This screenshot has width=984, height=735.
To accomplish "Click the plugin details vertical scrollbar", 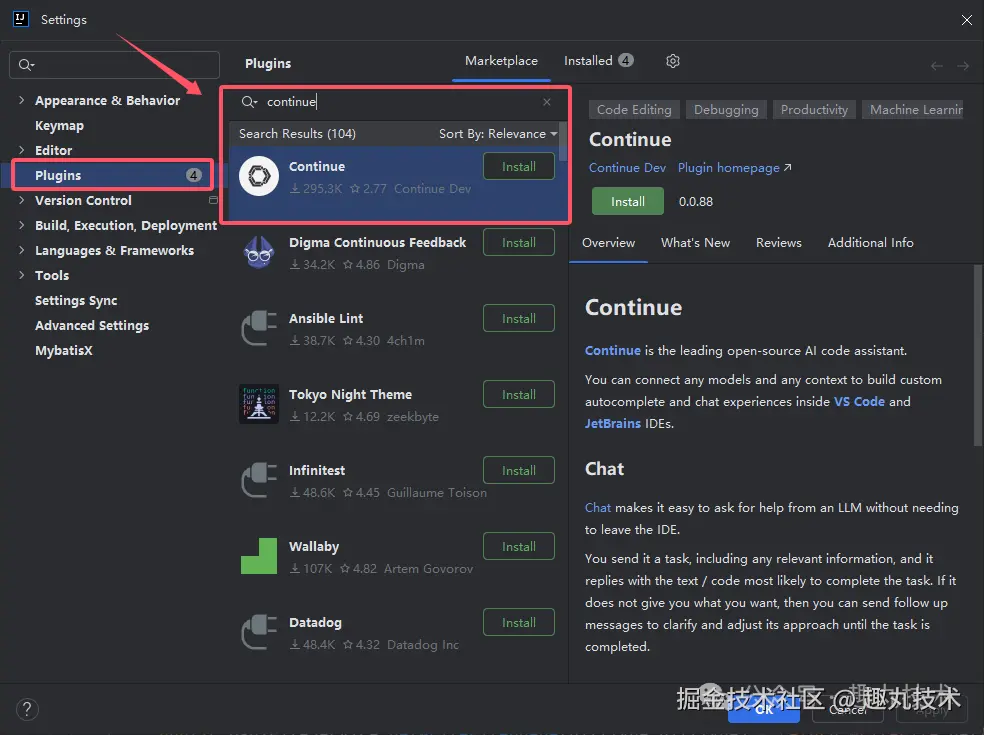I will (977, 355).
